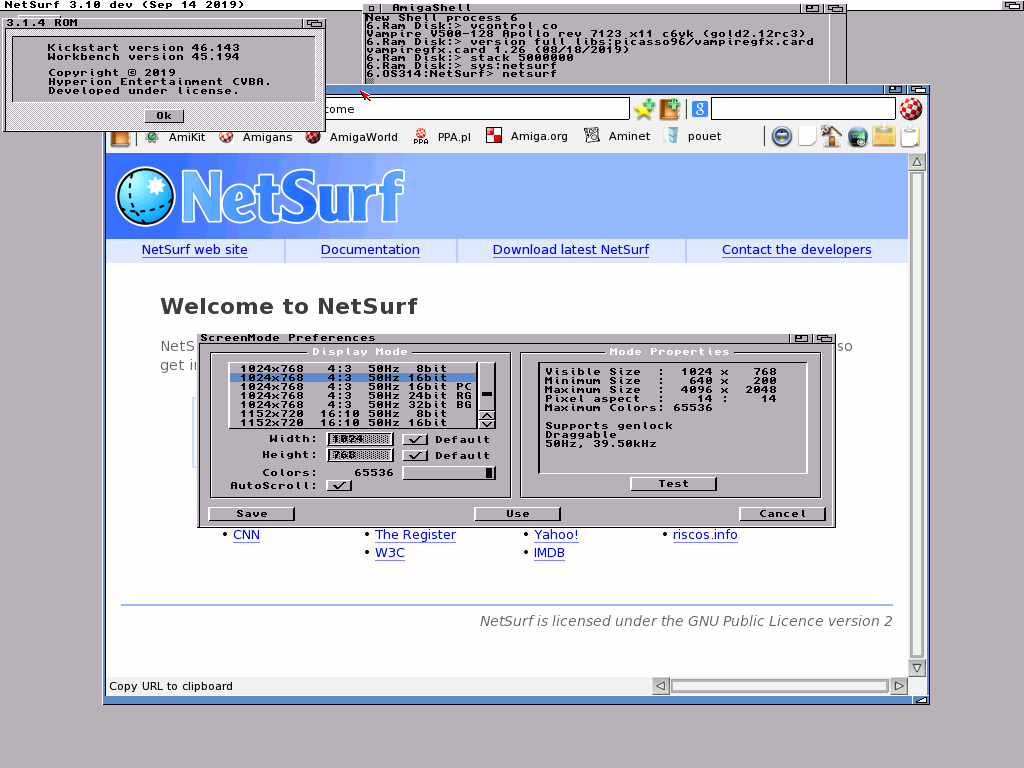Image resolution: width=1024 pixels, height=768 pixels.
Task: Select 1024x768 50Hz 8bit display mode
Action: 353,368
